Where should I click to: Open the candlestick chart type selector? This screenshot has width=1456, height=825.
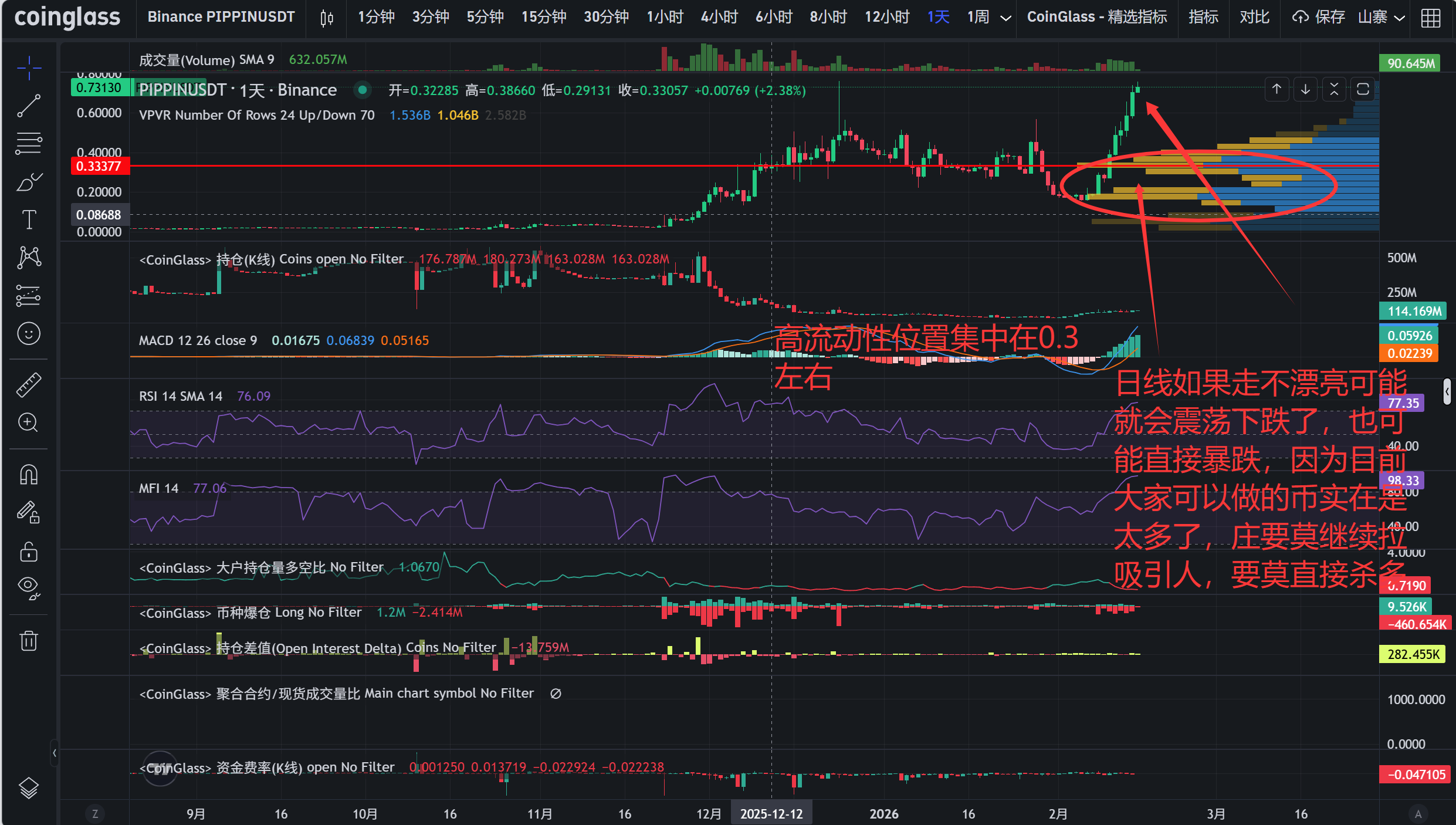[x=327, y=18]
